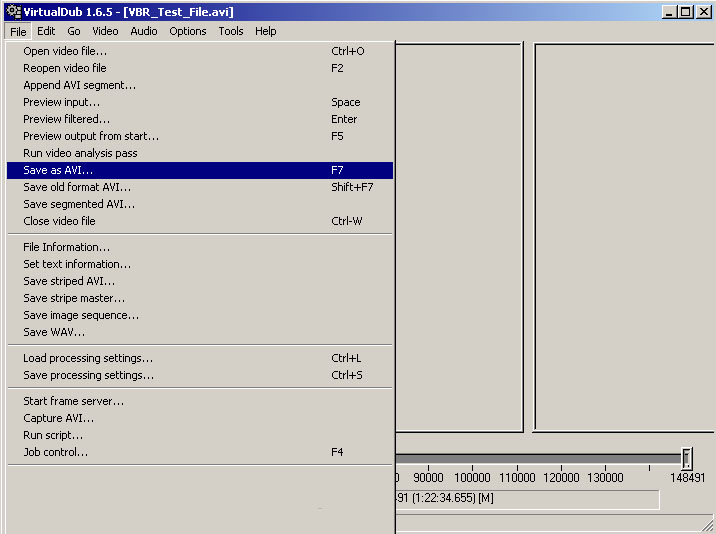716x534 pixels.
Task: Select Reopen video file
Action: (200, 68)
